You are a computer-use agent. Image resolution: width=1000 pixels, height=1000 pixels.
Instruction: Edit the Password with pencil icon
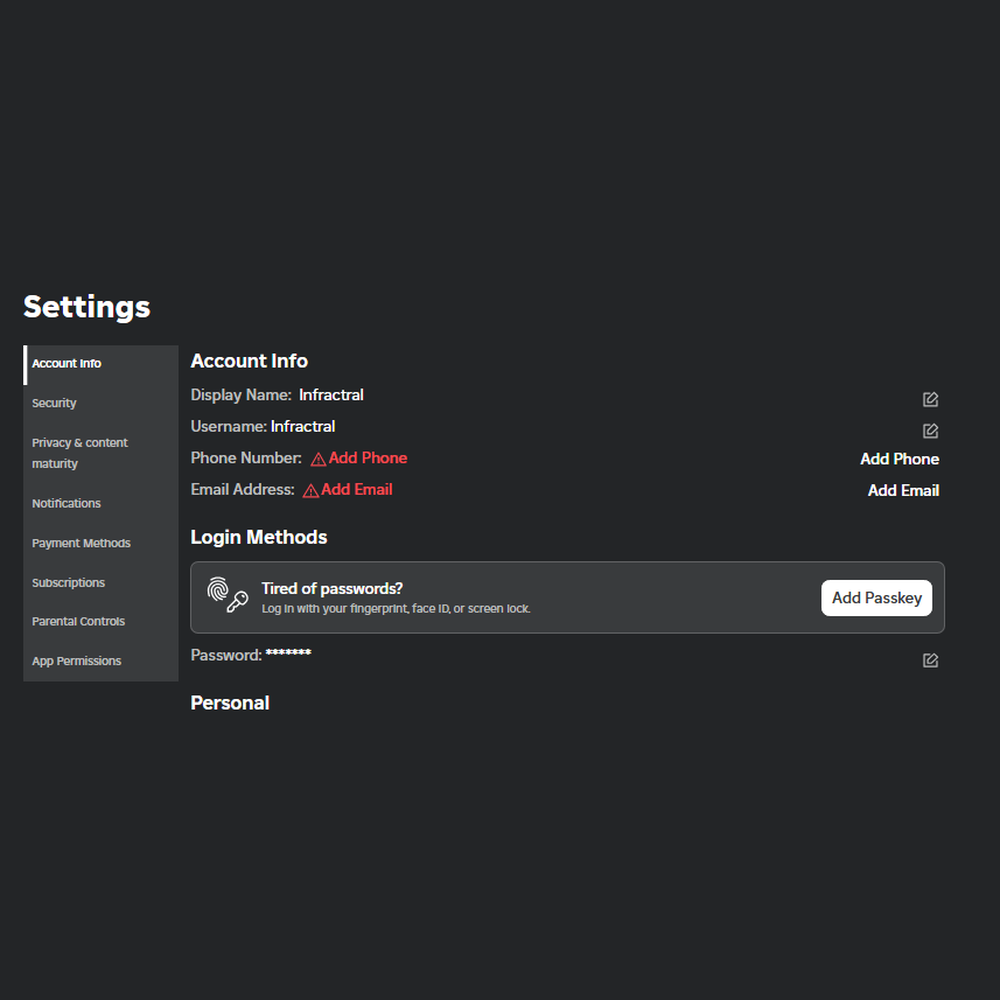point(930,660)
